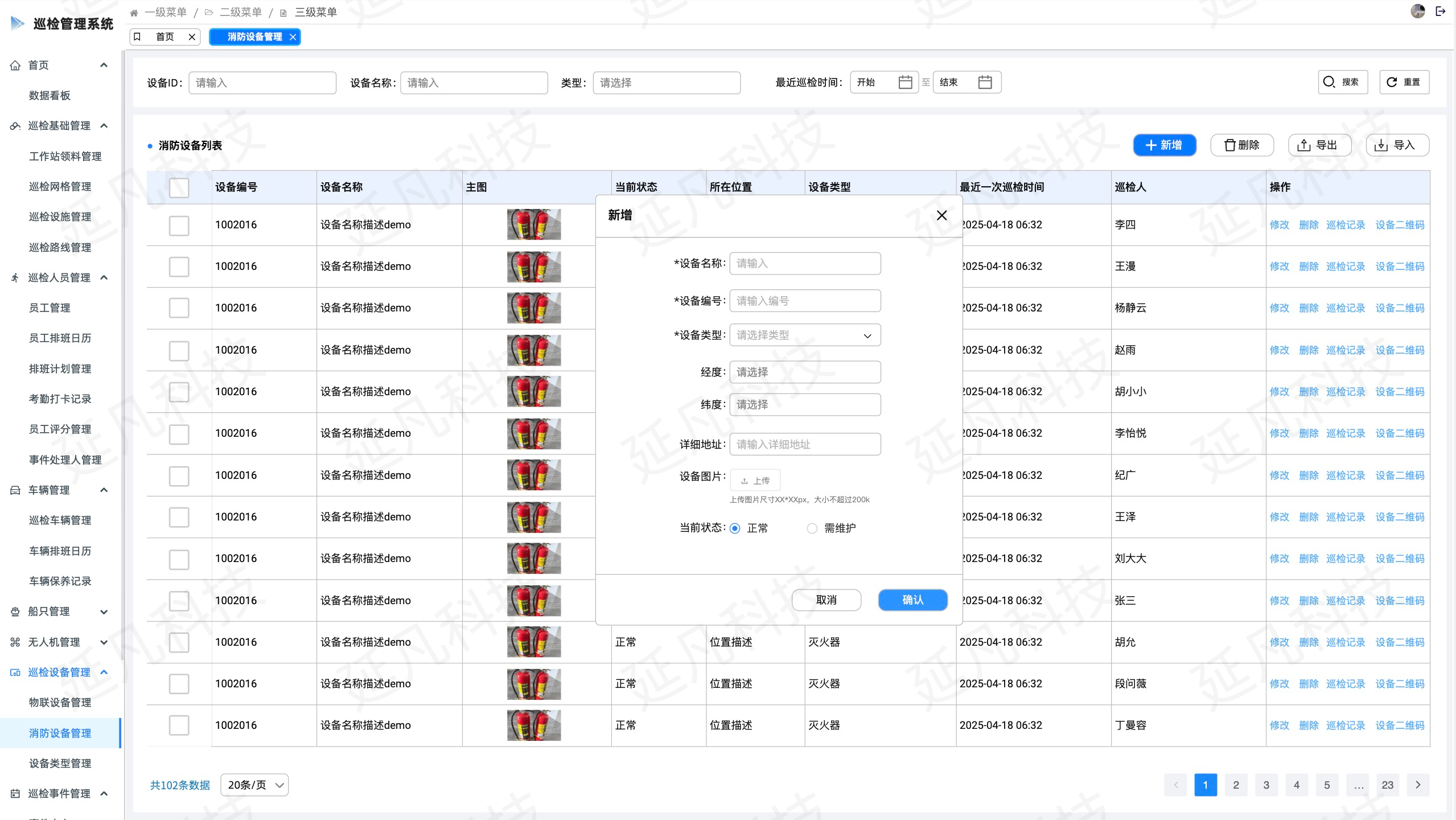This screenshot has width=1456, height=820.
Task: Click 确认 in the dialog
Action: click(912, 600)
